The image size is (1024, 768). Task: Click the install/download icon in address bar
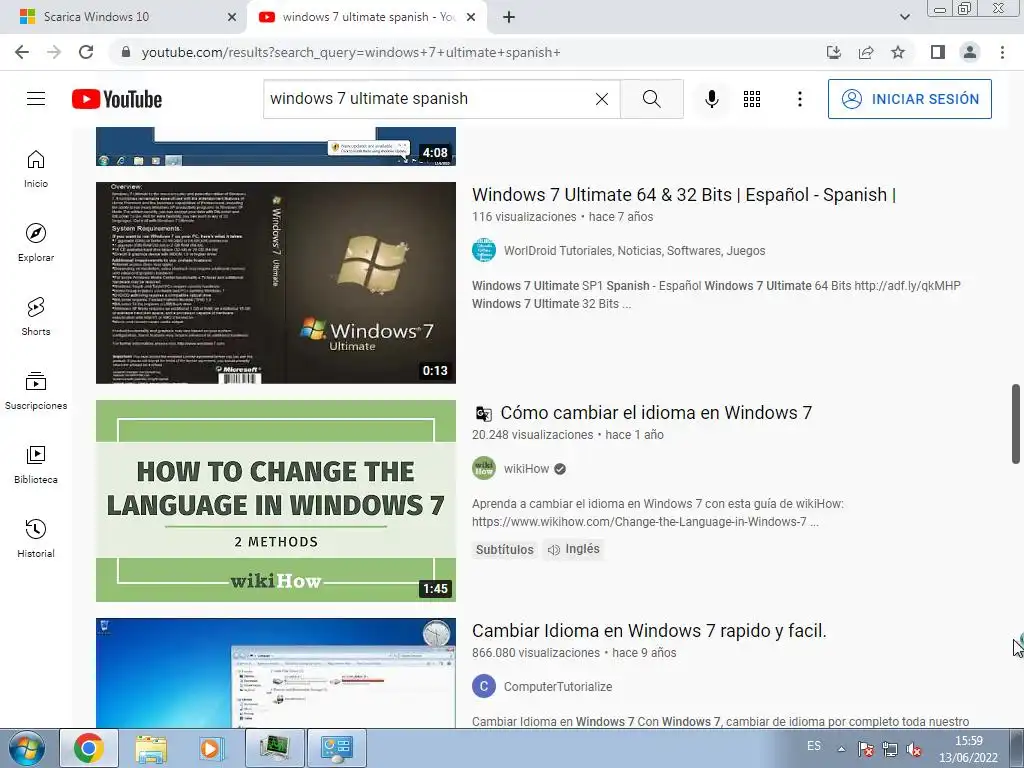pyautogui.click(x=834, y=52)
